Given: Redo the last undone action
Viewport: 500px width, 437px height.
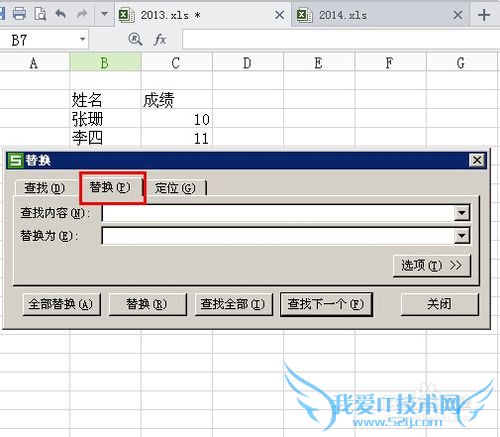Looking at the screenshot, I should click(x=82, y=14).
